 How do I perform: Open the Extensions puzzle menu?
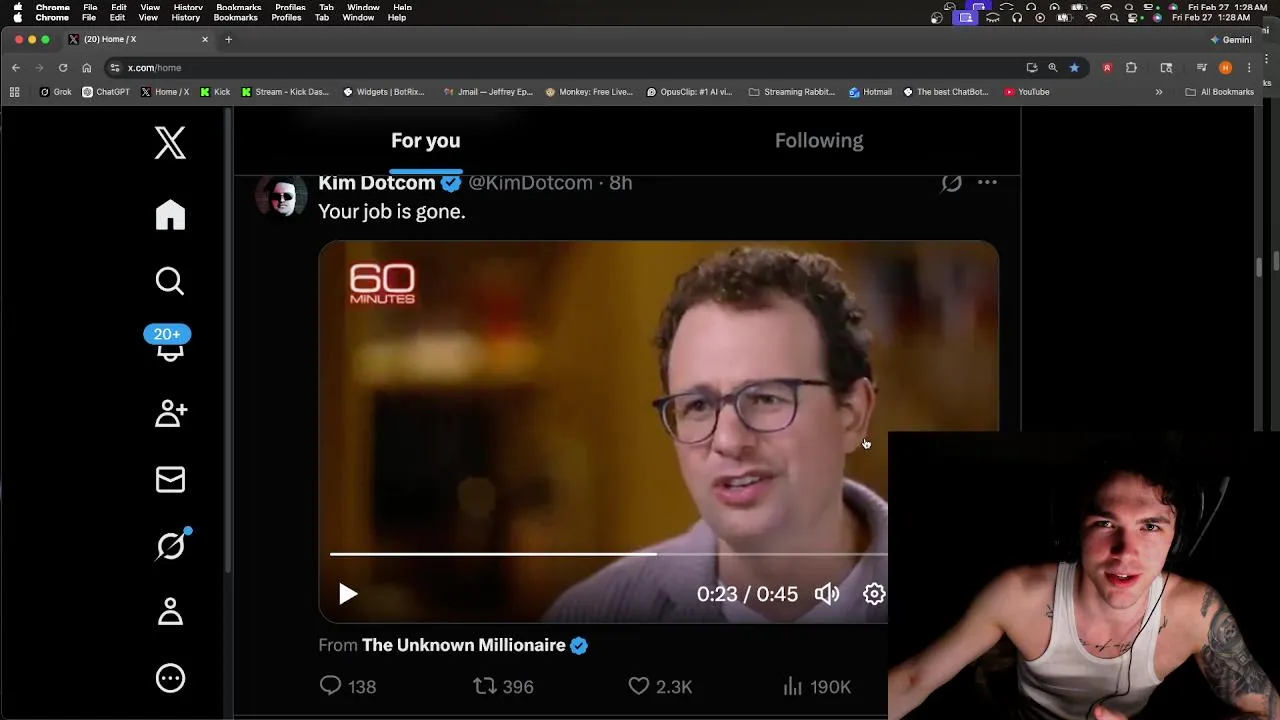[1131, 67]
